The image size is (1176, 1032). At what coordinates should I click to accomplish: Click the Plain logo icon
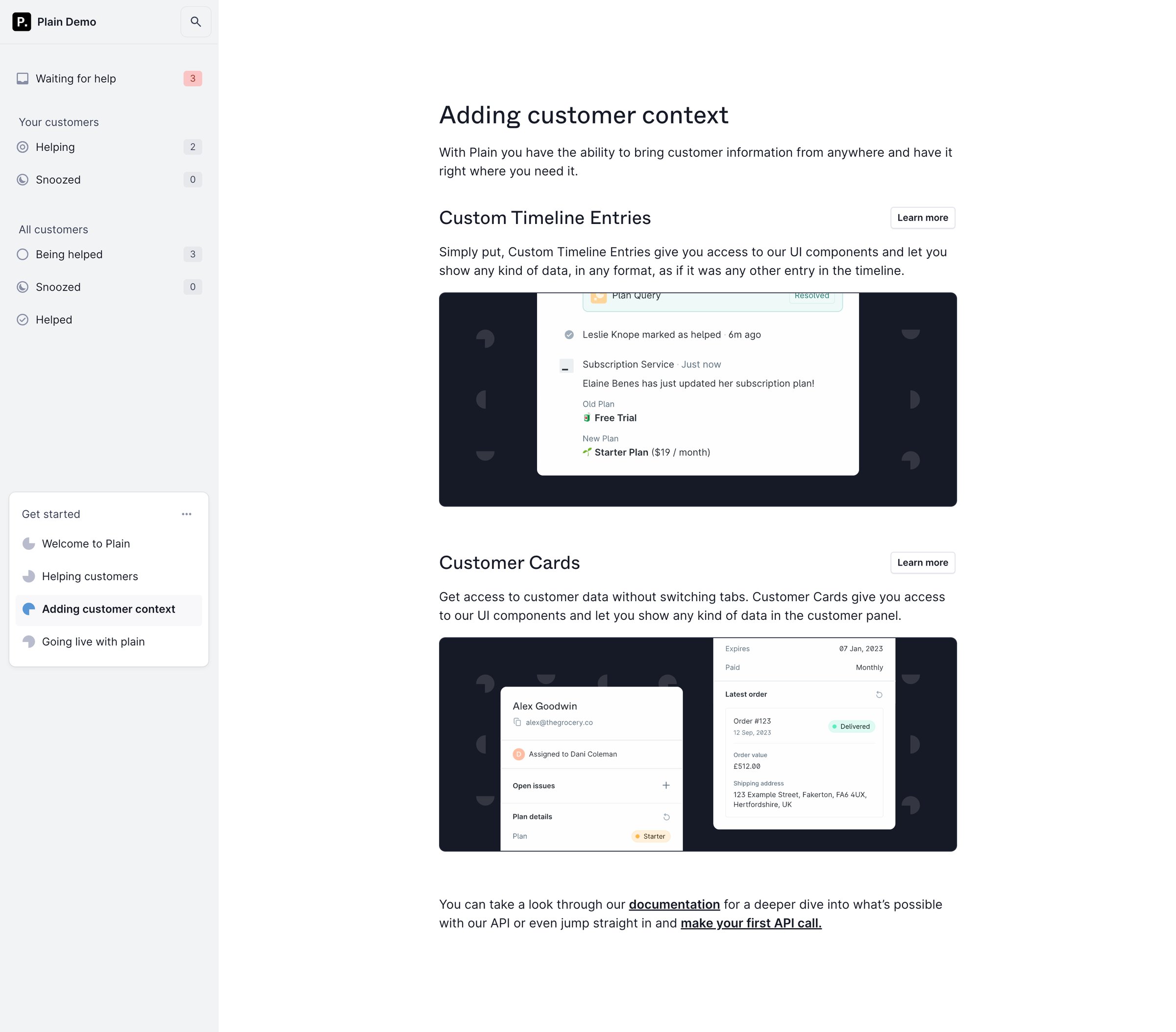click(22, 22)
